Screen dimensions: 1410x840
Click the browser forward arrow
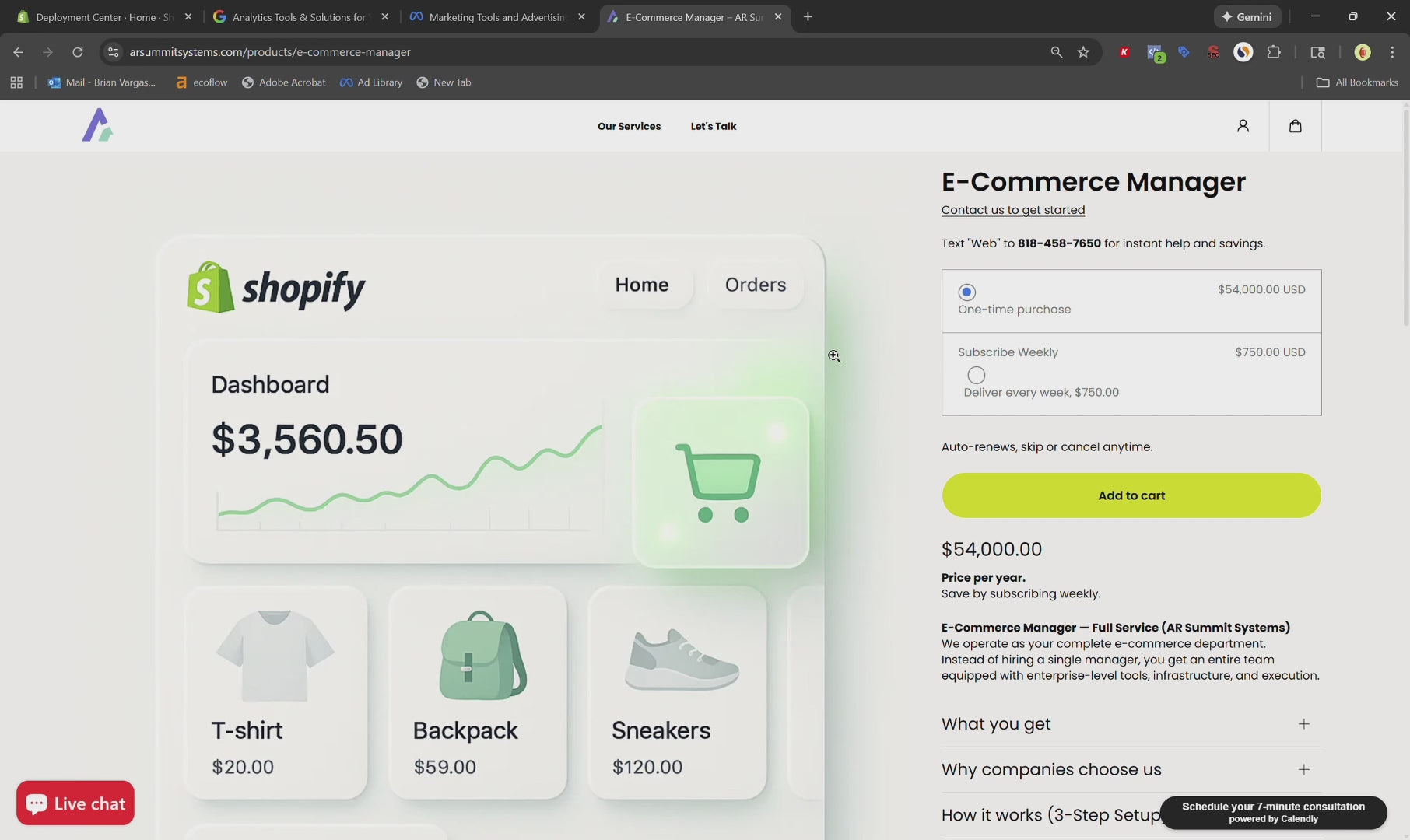pos(47,52)
